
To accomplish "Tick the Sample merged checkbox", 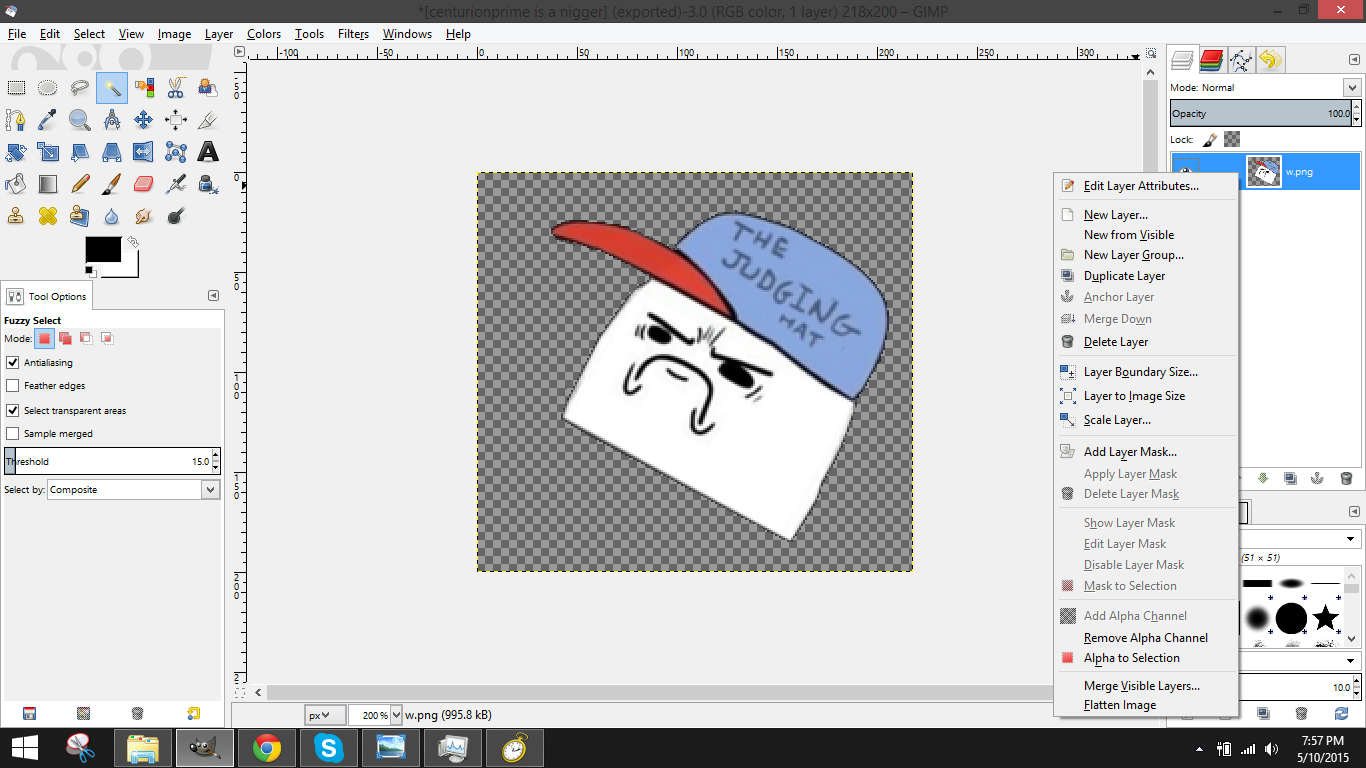I will tap(13, 434).
